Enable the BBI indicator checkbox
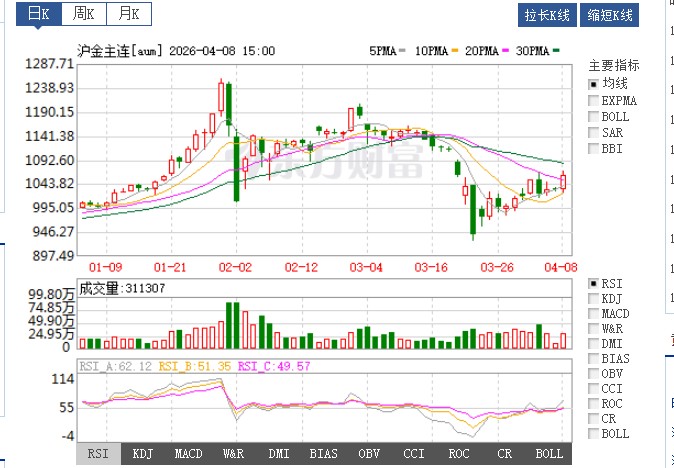This screenshot has height=468, width=674. coord(593,148)
